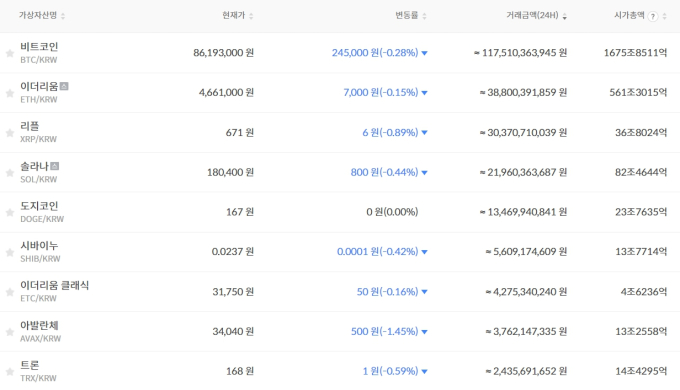680x390 pixels.
Task: Click the down arrow beside -0.42% change
Action: 425,252
